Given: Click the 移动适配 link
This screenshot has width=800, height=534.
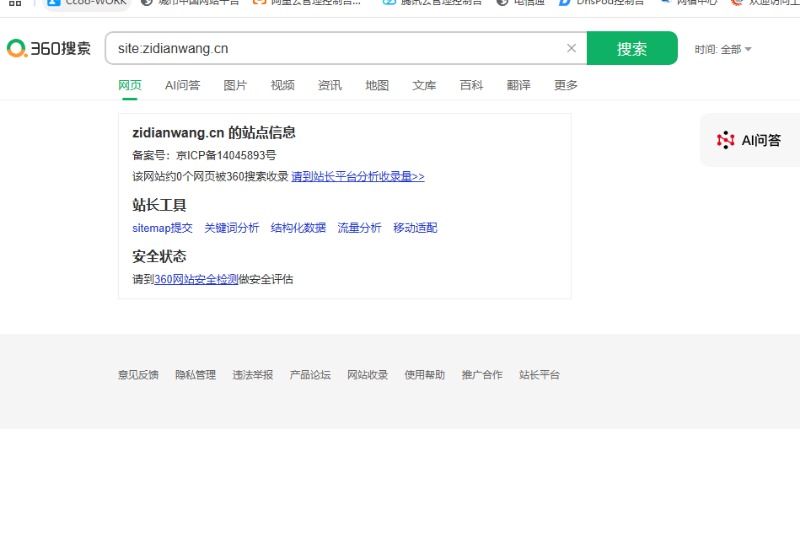Looking at the screenshot, I should tap(415, 228).
